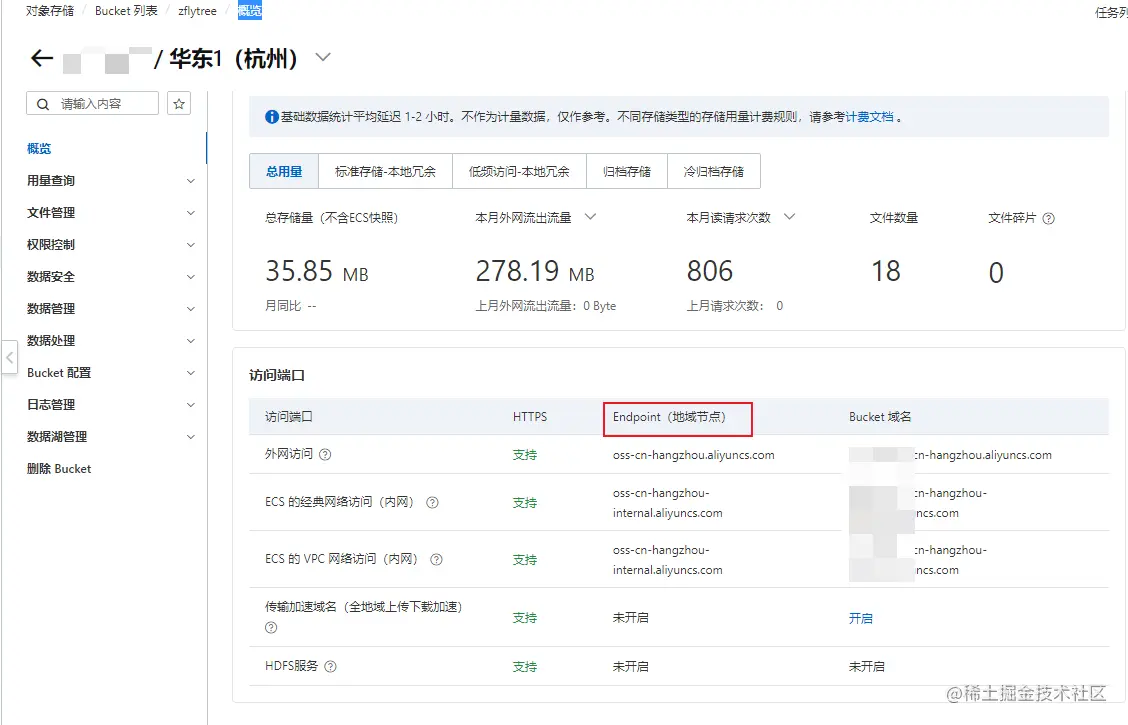Viewport: 1128px width, 725px height.
Task: Click ECS VPC network internal endpoint text
Action: [x=668, y=560]
